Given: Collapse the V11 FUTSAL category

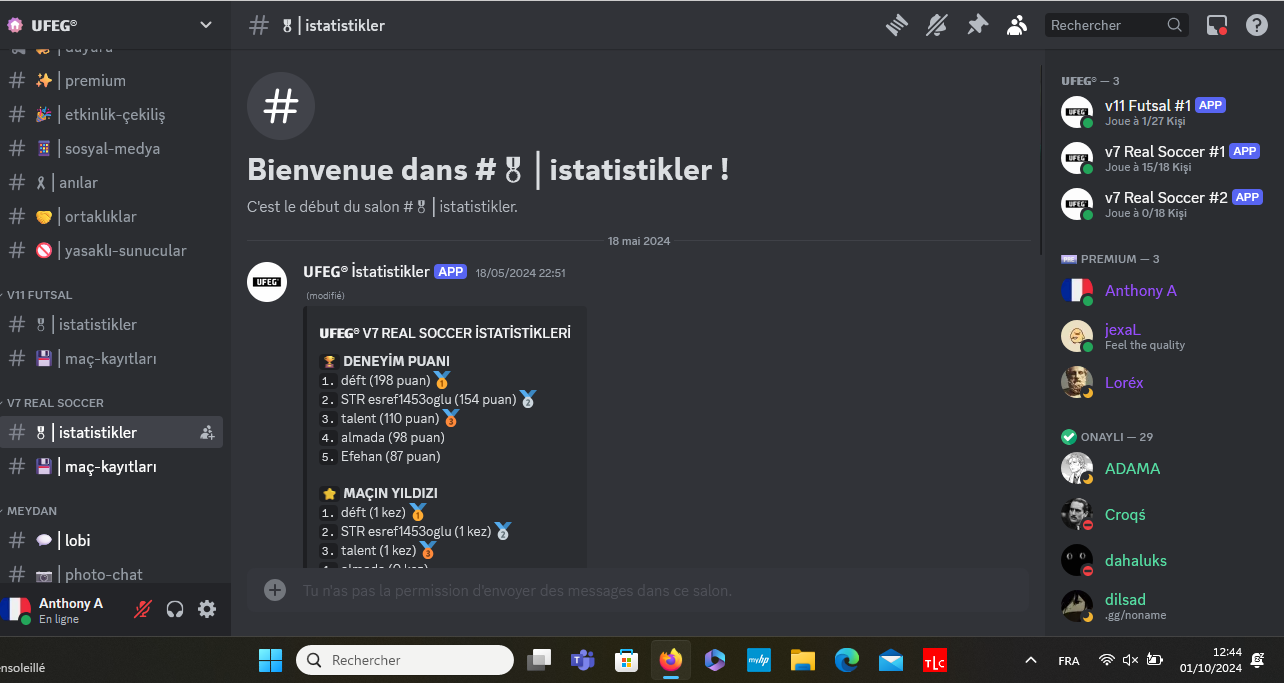Looking at the screenshot, I should point(40,295).
